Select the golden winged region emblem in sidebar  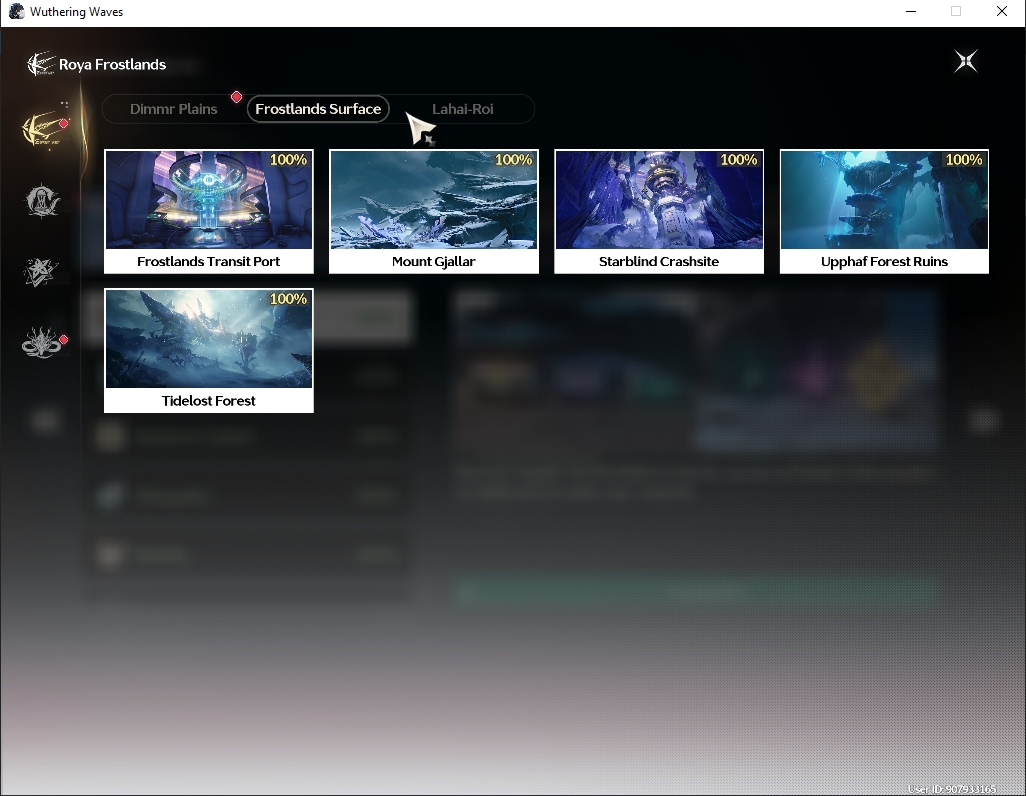coord(44,128)
